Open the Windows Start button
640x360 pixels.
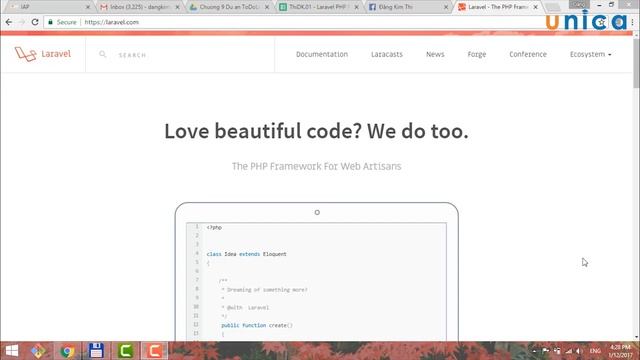point(12,351)
